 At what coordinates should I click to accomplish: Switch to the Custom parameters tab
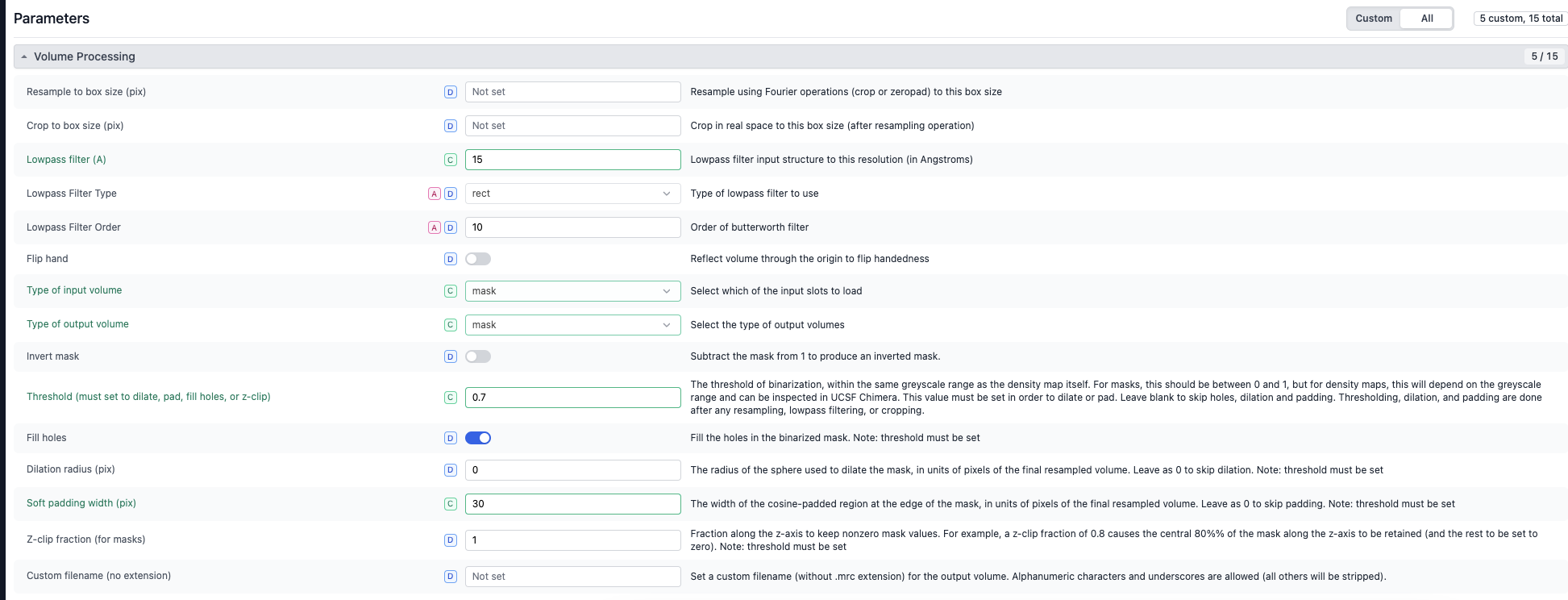point(1374,19)
